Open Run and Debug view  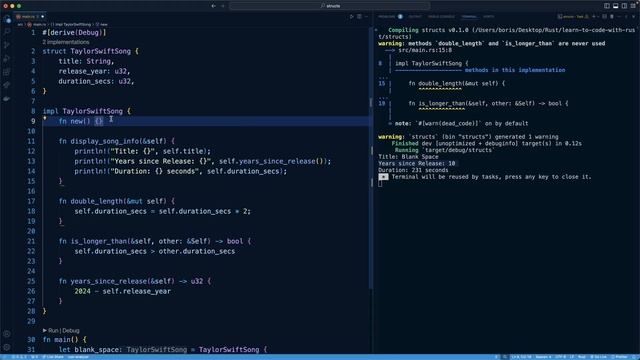tap(7, 58)
